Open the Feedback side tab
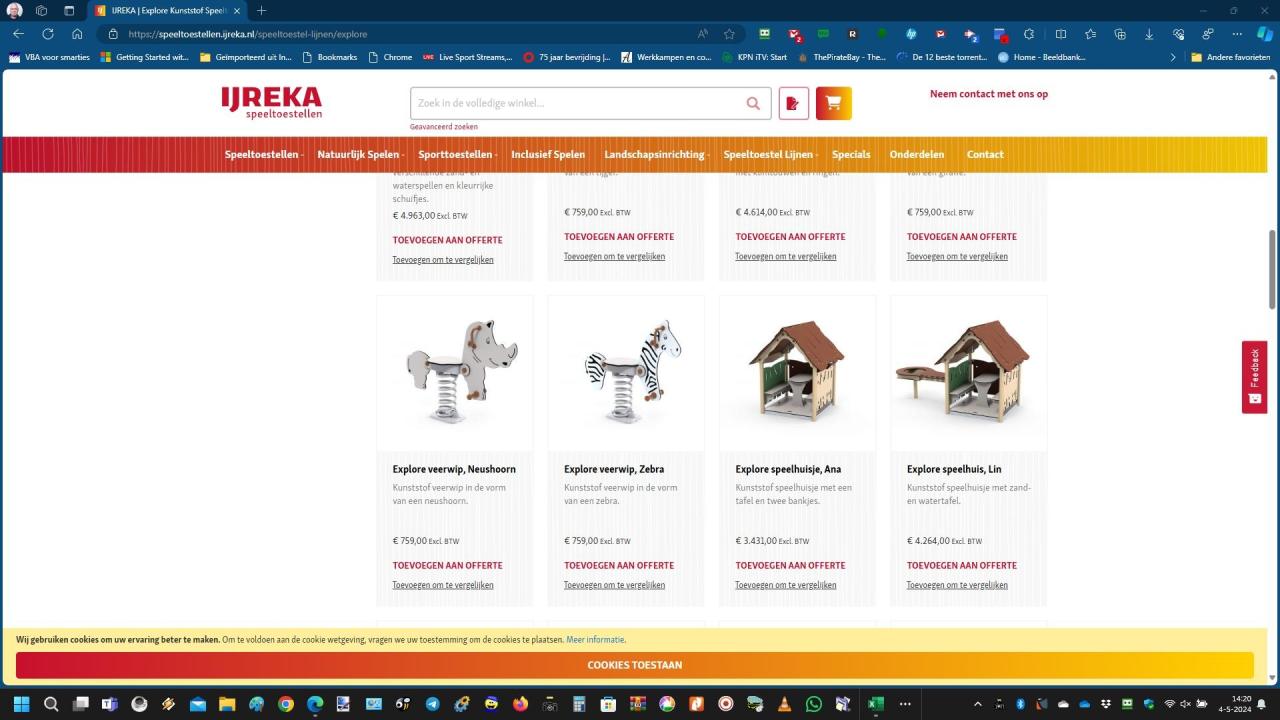 click(1254, 377)
